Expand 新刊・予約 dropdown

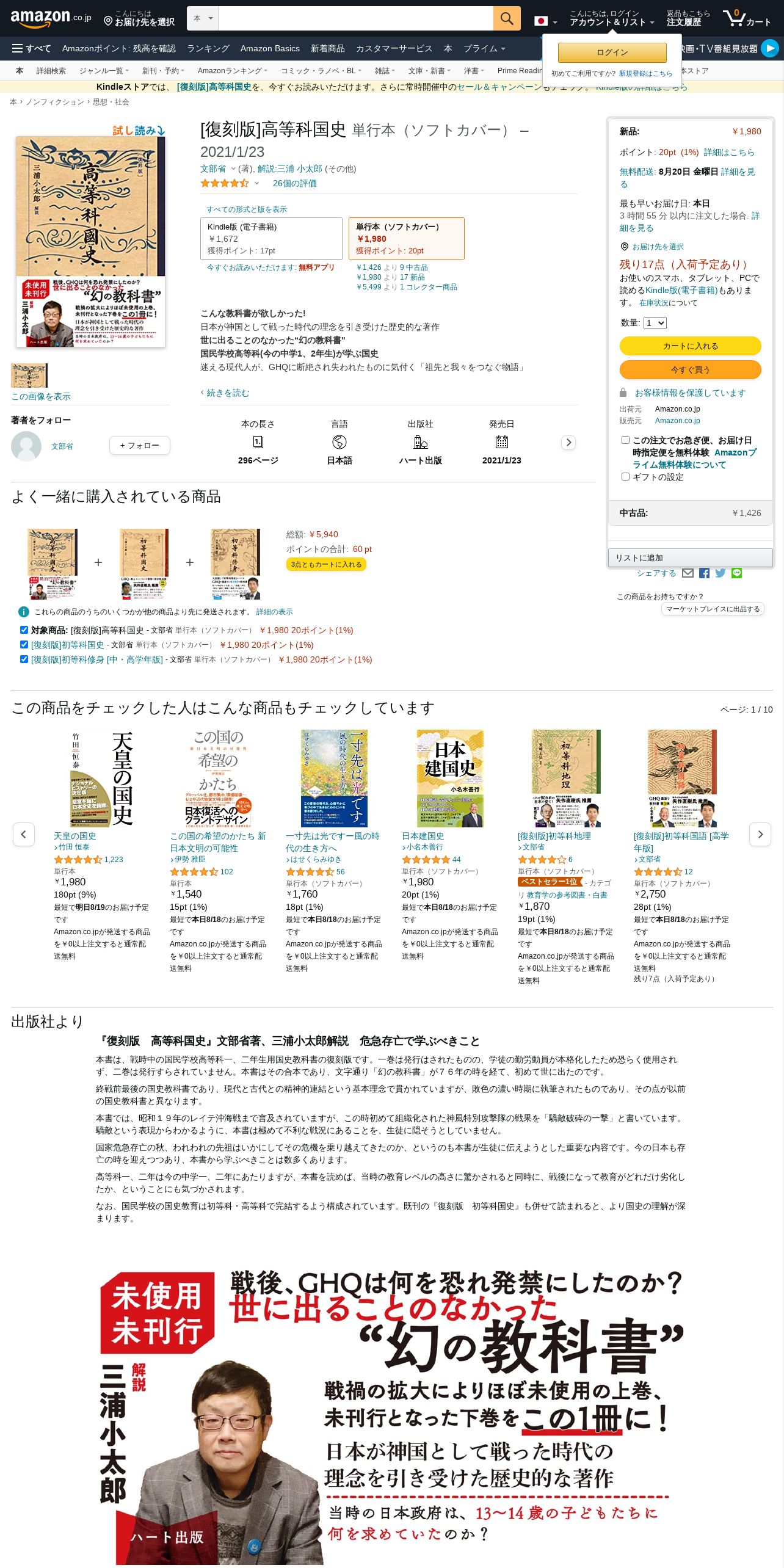pyautogui.click(x=163, y=71)
